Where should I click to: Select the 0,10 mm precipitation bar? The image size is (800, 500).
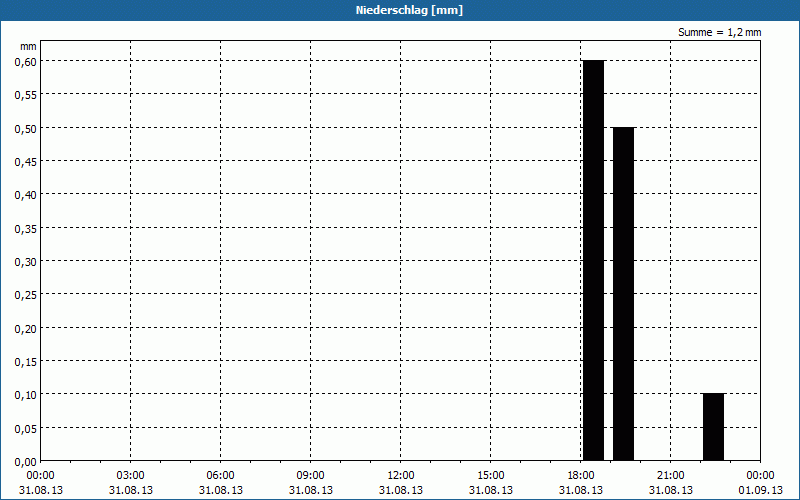click(713, 427)
